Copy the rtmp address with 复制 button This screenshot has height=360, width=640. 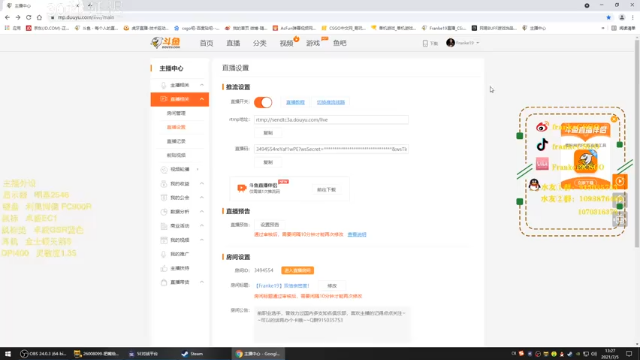point(268,133)
